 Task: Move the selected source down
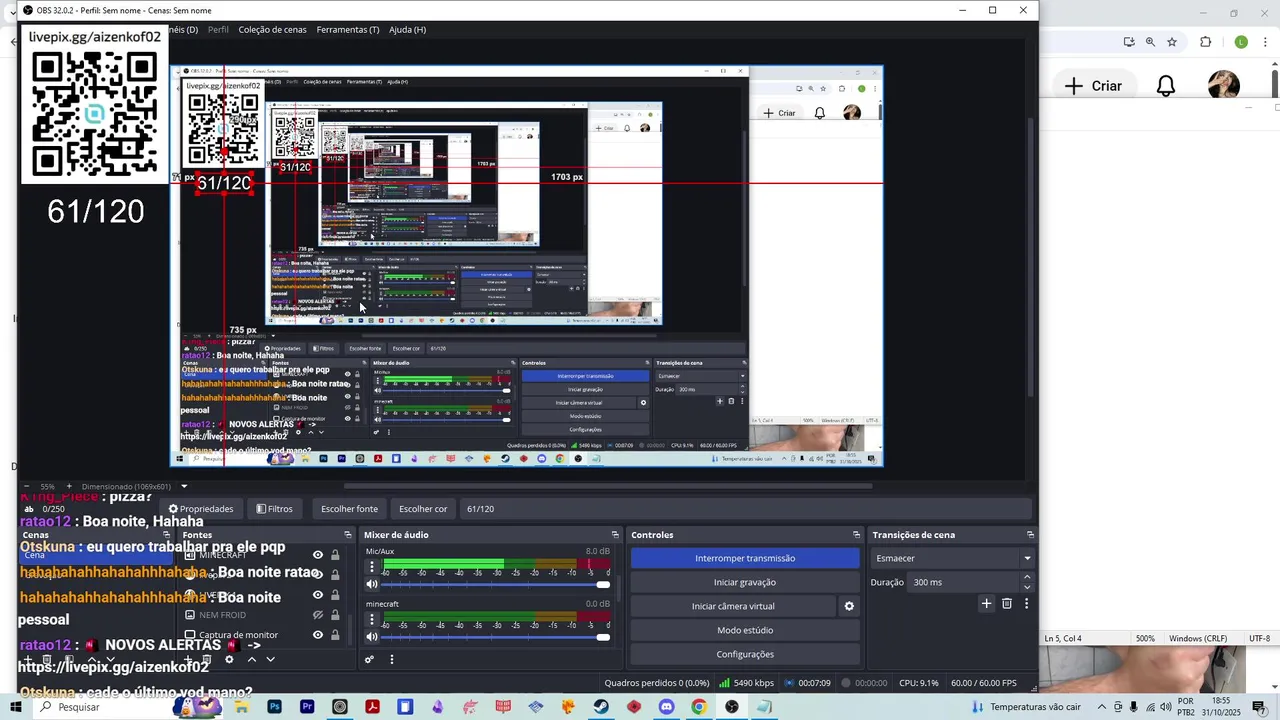(x=270, y=660)
